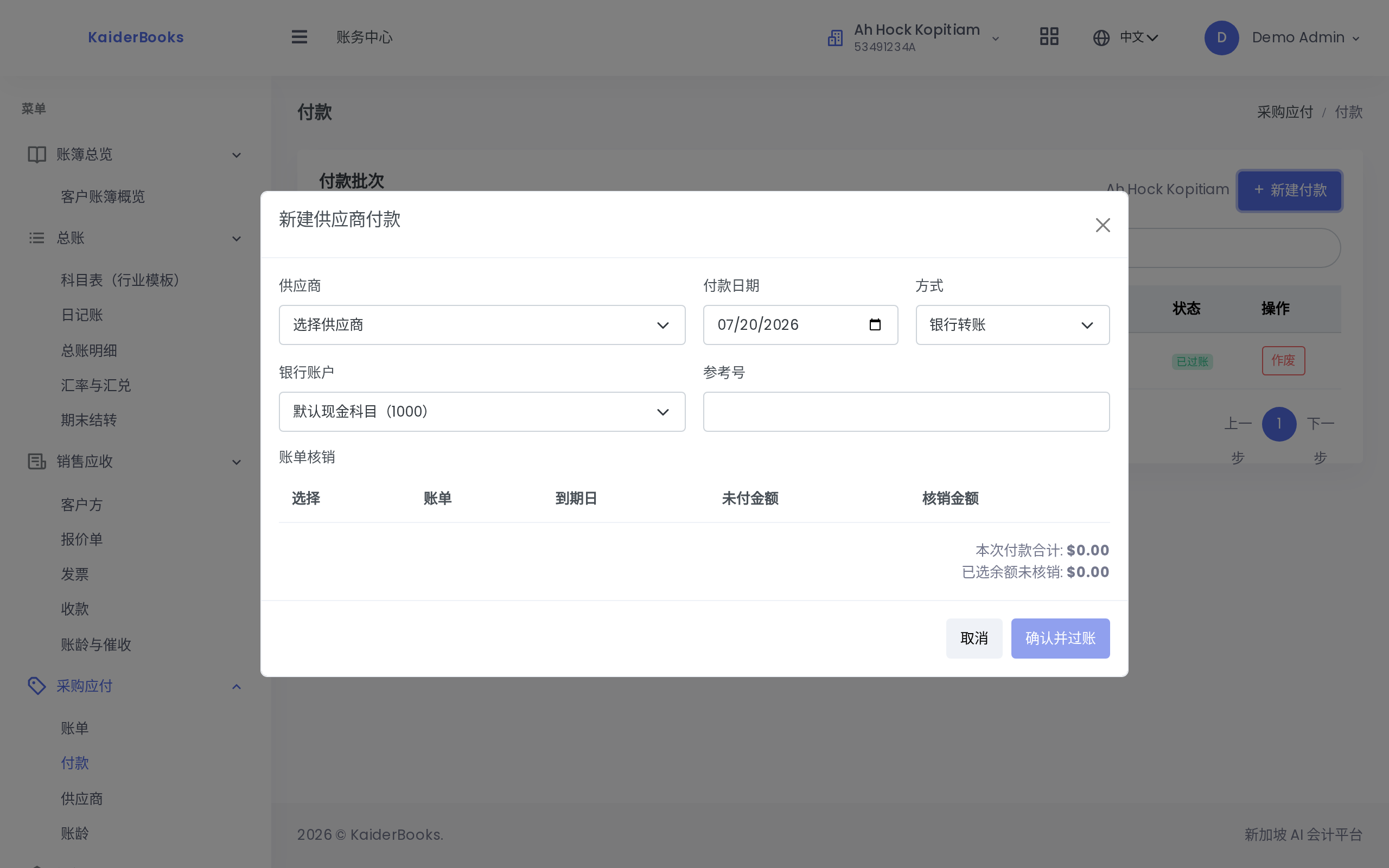
Task: Click the 到期日 column header
Action: tap(576, 499)
